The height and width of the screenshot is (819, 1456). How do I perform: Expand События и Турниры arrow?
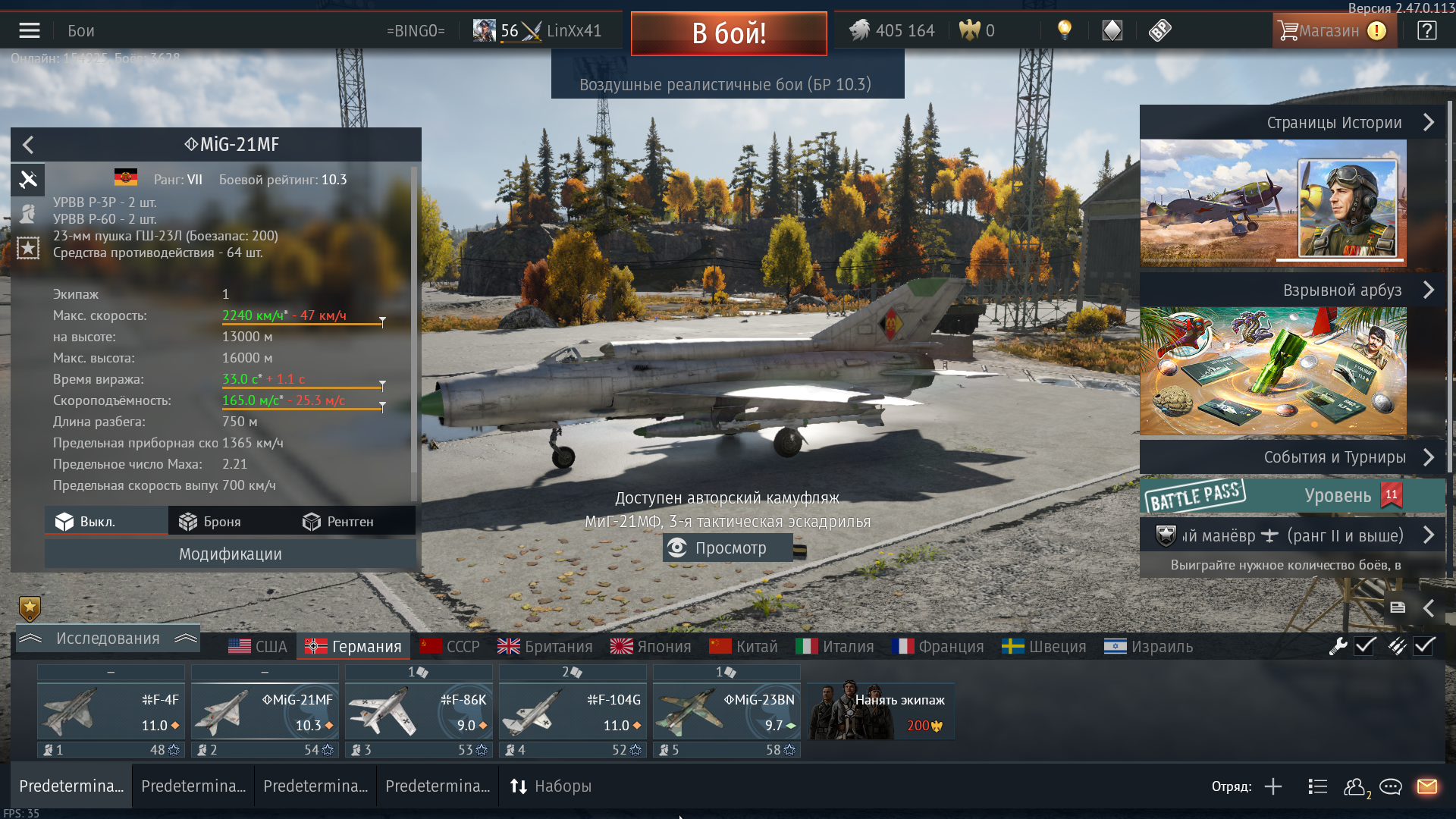tap(1429, 457)
